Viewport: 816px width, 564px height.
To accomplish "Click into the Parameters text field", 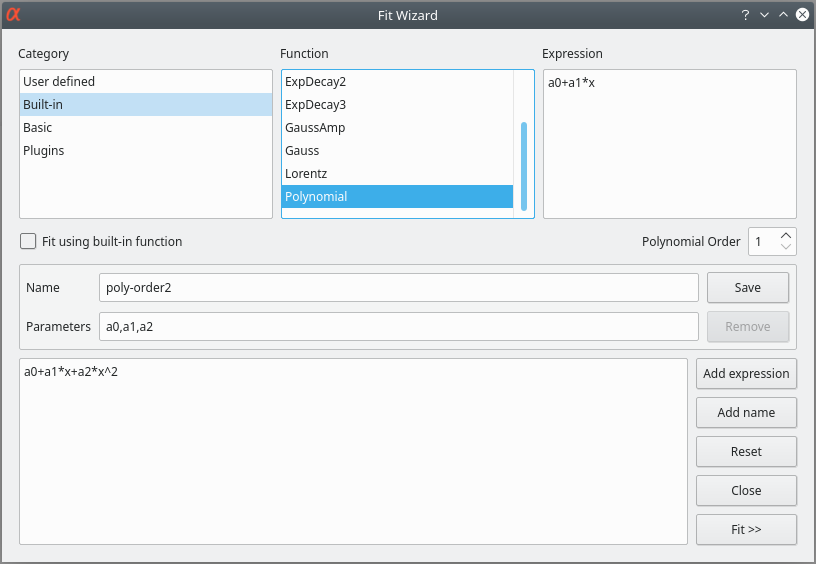I will tap(398, 326).
